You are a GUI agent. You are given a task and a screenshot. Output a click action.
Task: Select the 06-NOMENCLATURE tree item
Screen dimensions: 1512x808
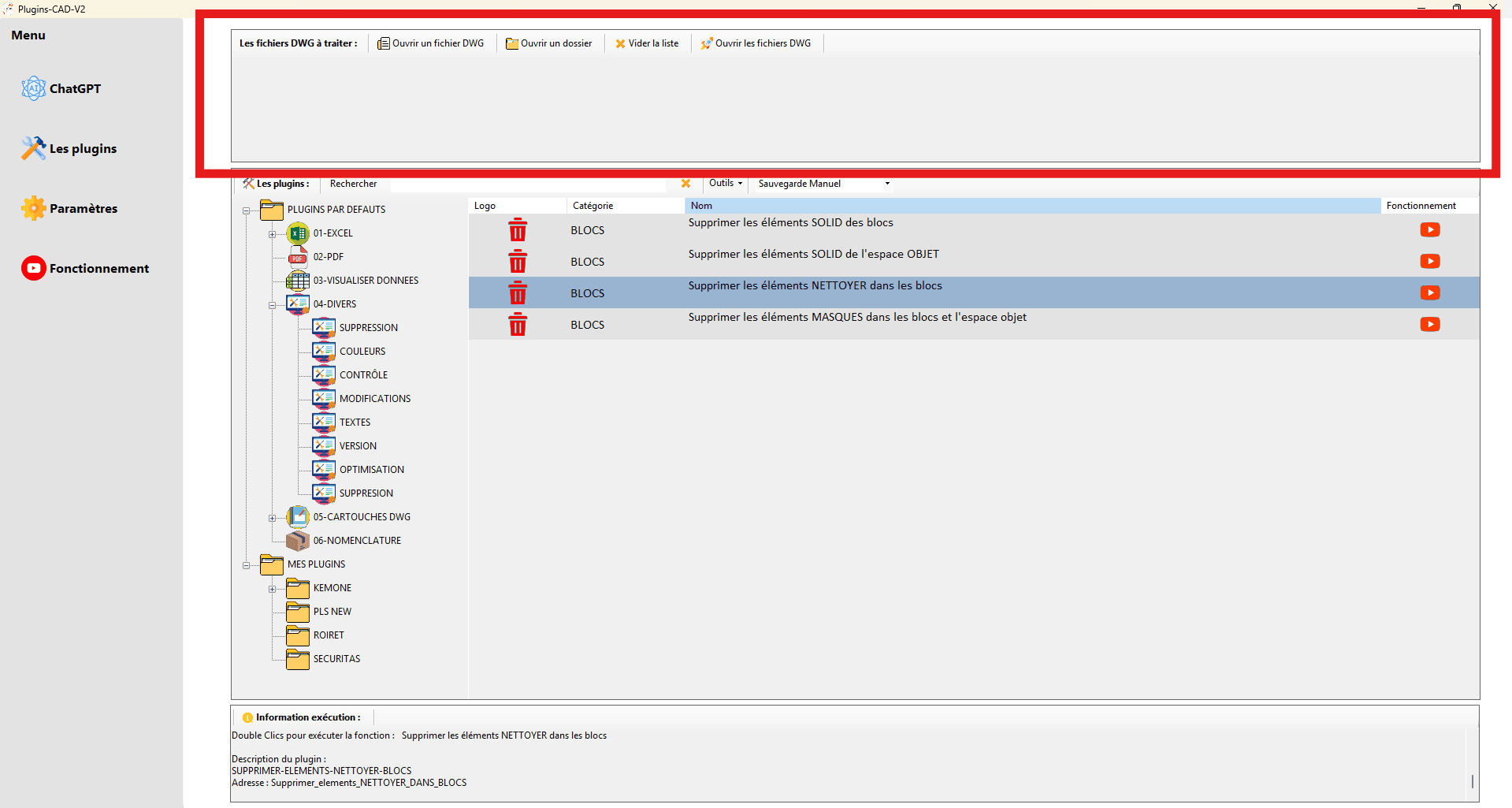tap(356, 541)
